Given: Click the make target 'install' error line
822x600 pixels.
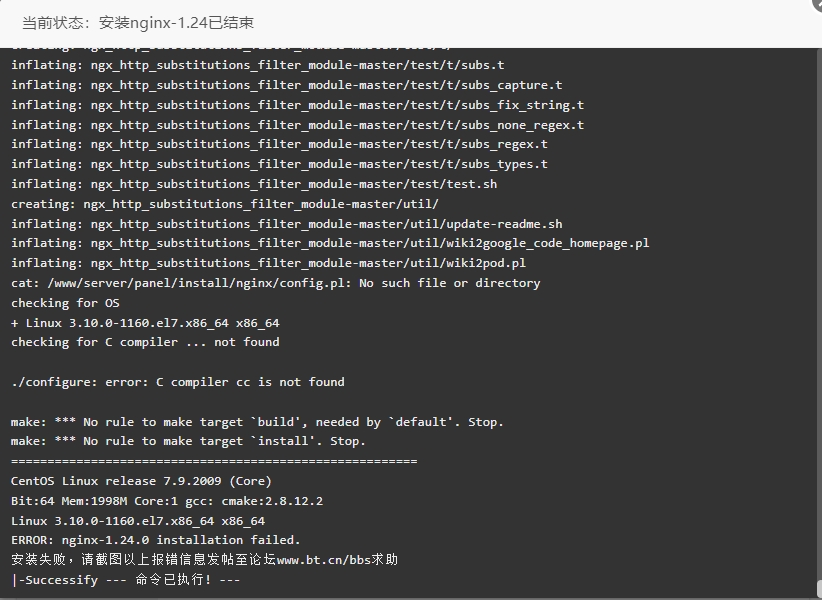Looking at the screenshot, I should click(x=188, y=441).
